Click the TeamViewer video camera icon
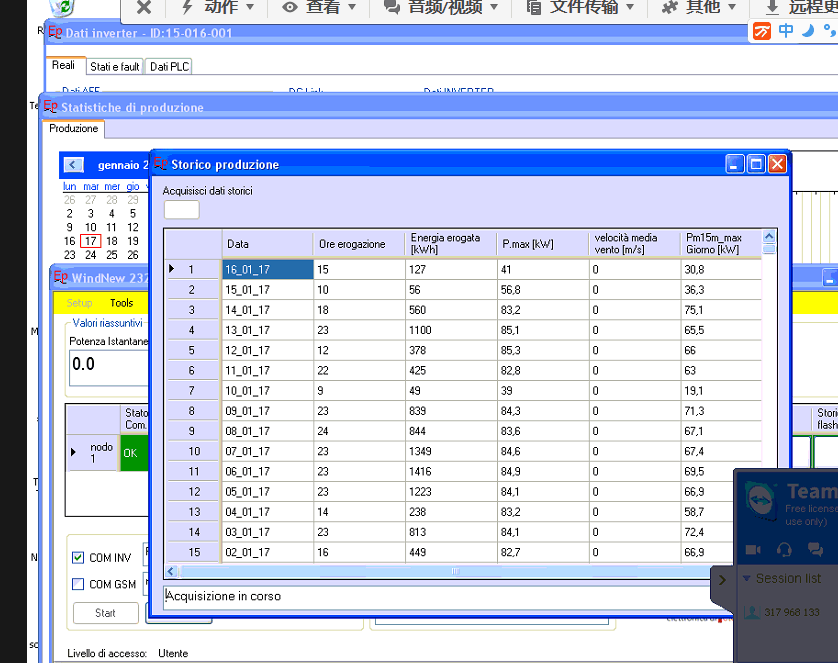838x663 pixels. click(x=753, y=549)
